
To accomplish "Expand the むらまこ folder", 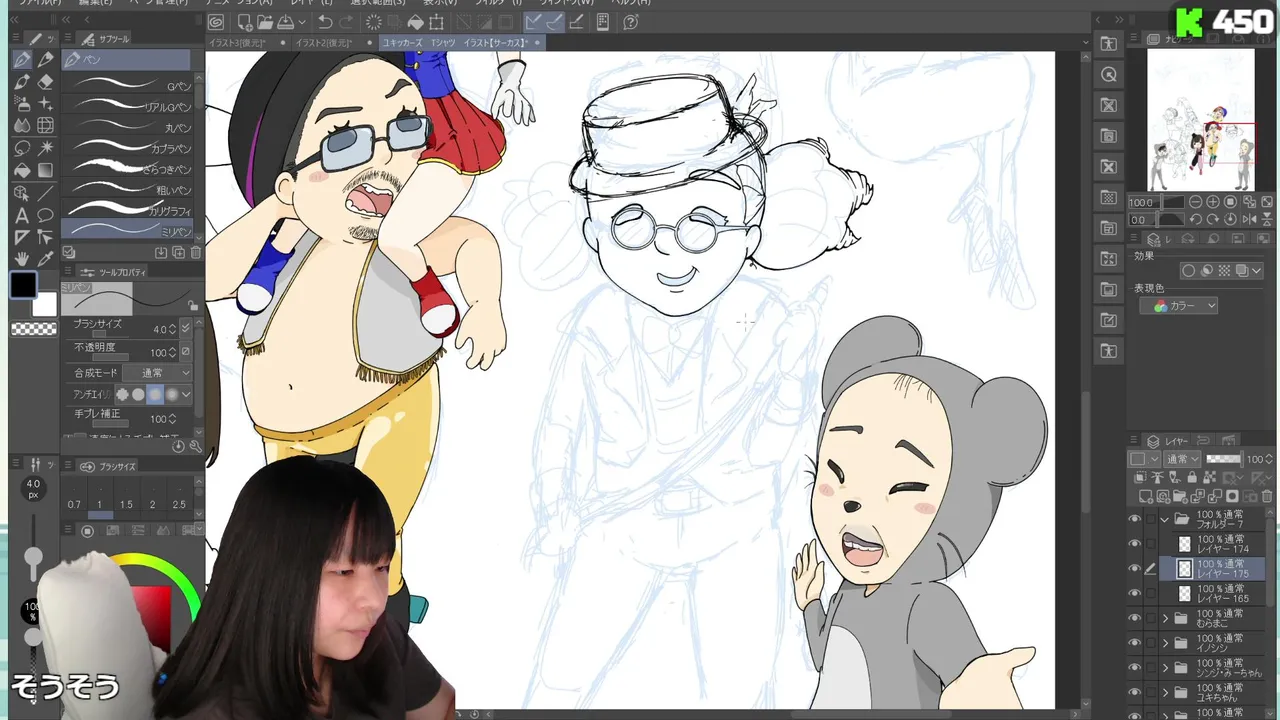I will coord(1165,618).
